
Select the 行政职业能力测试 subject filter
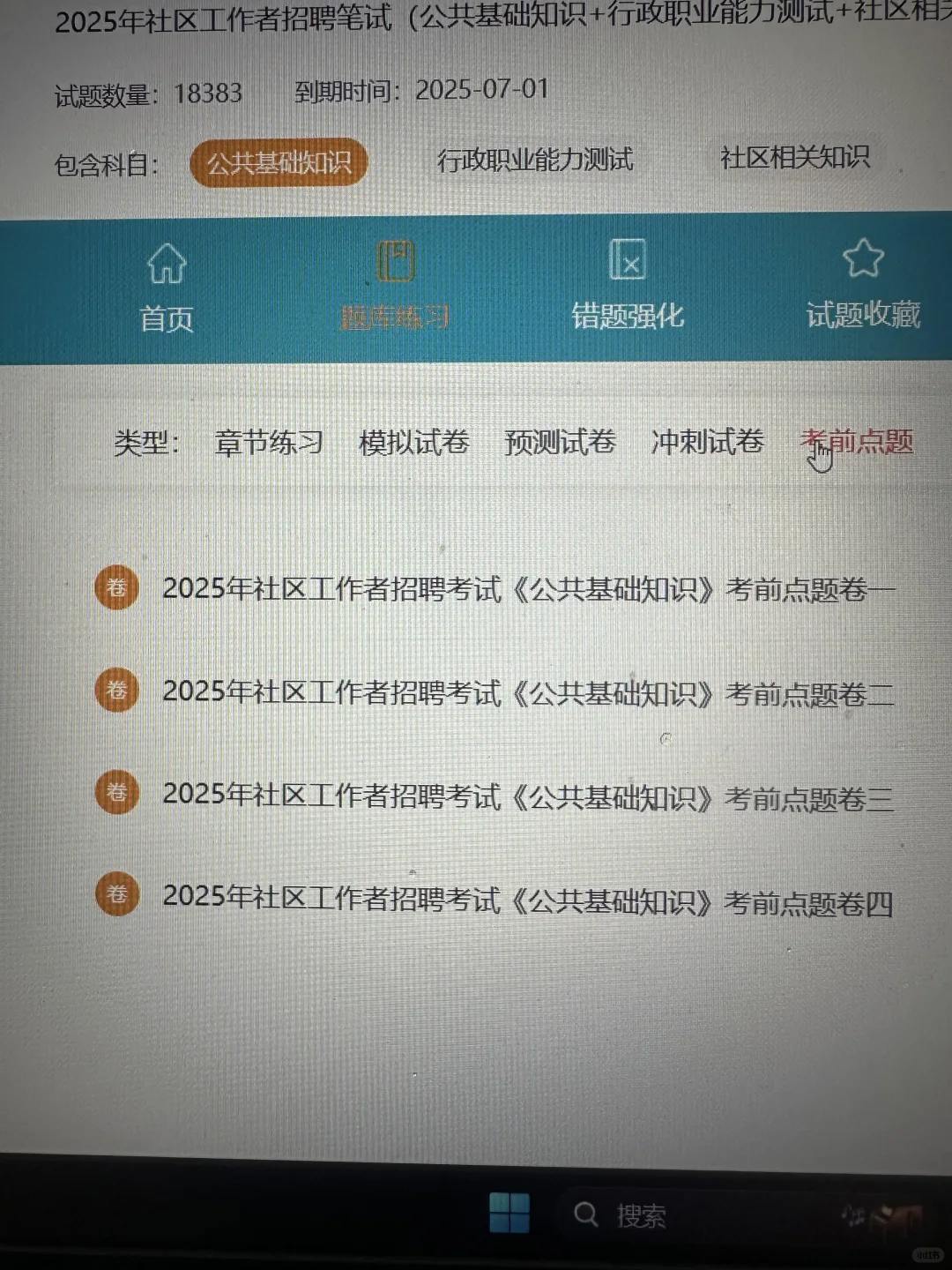click(x=538, y=160)
